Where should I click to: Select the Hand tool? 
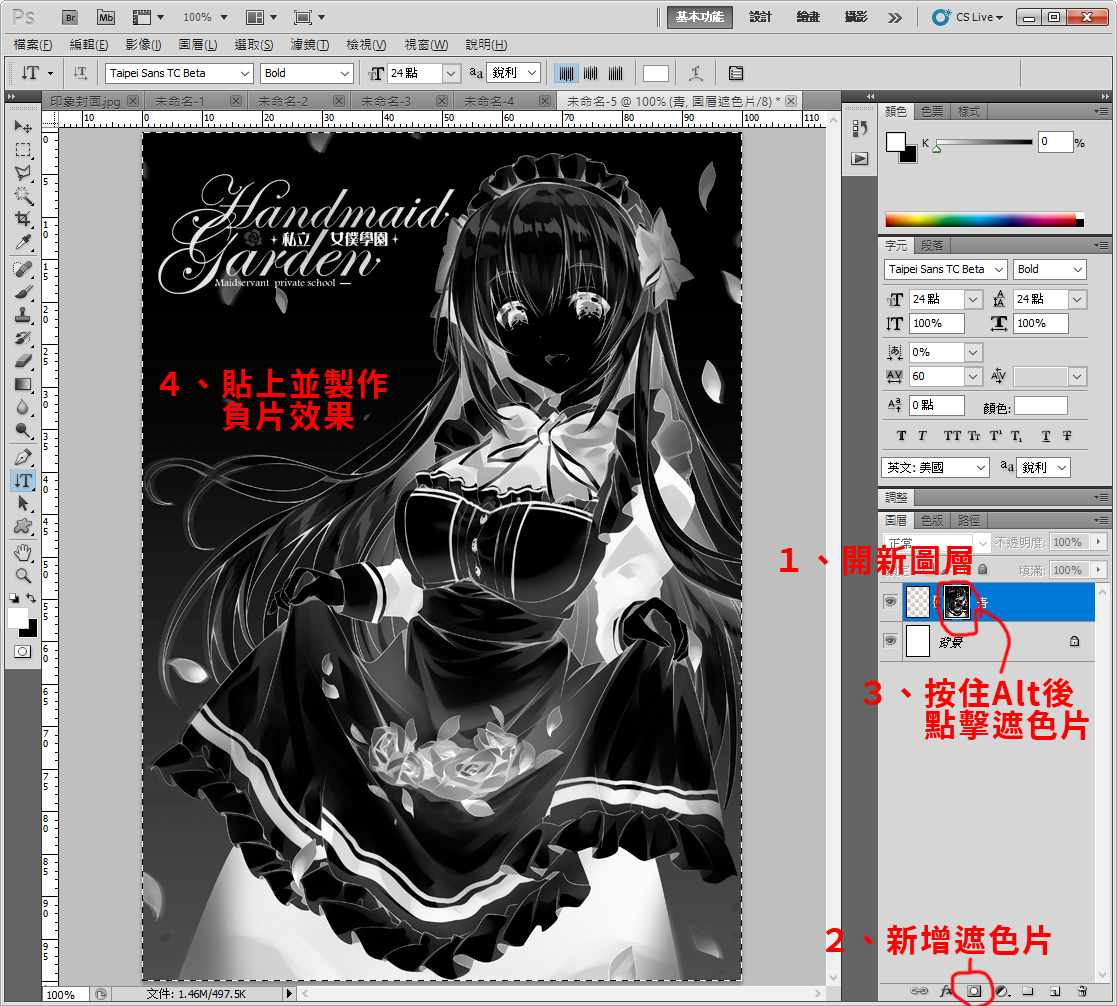[23, 552]
